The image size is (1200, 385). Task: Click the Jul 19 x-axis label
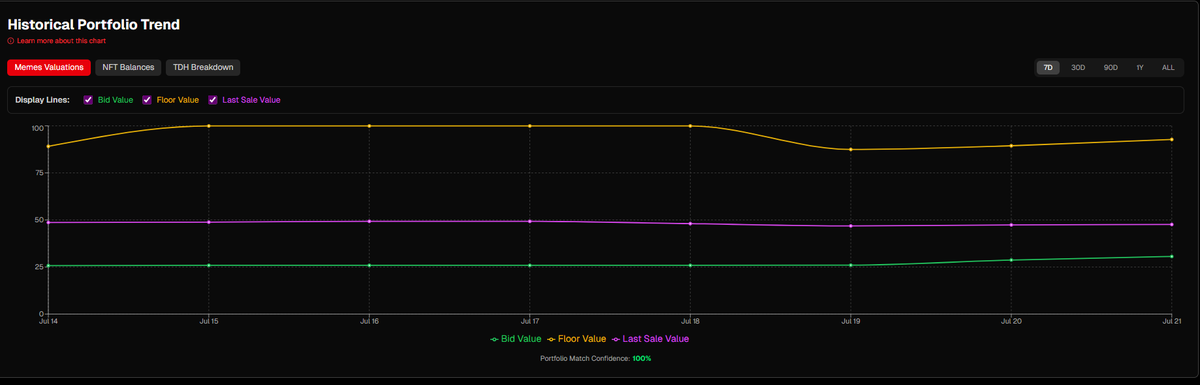click(x=851, y=322)
